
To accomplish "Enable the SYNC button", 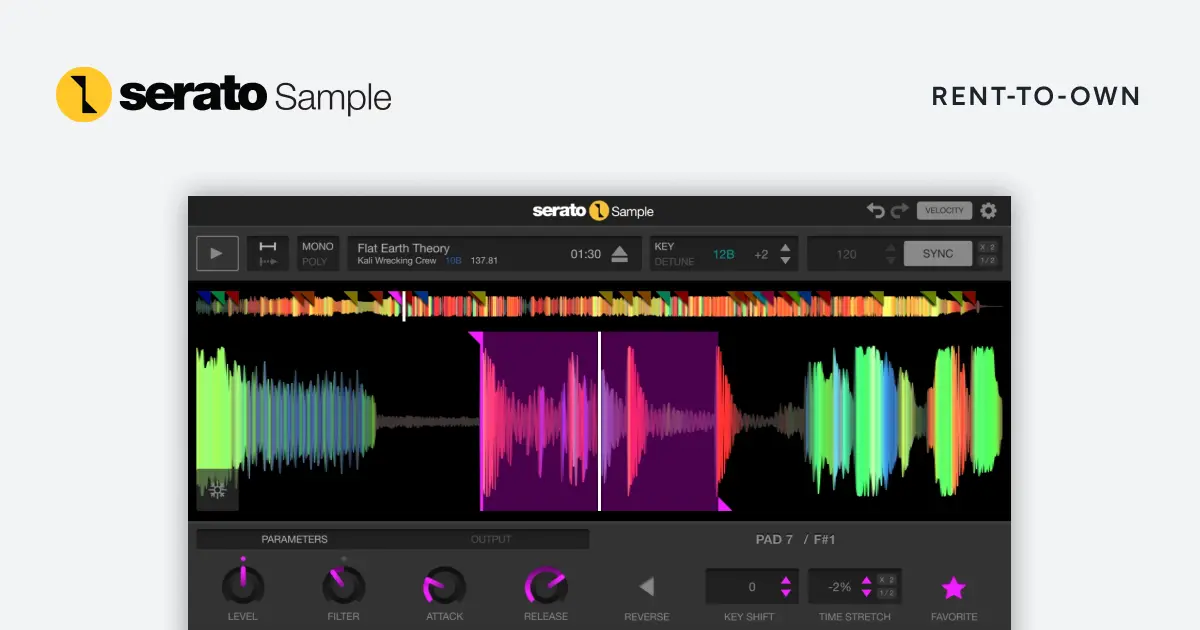I will pos(938,254).
